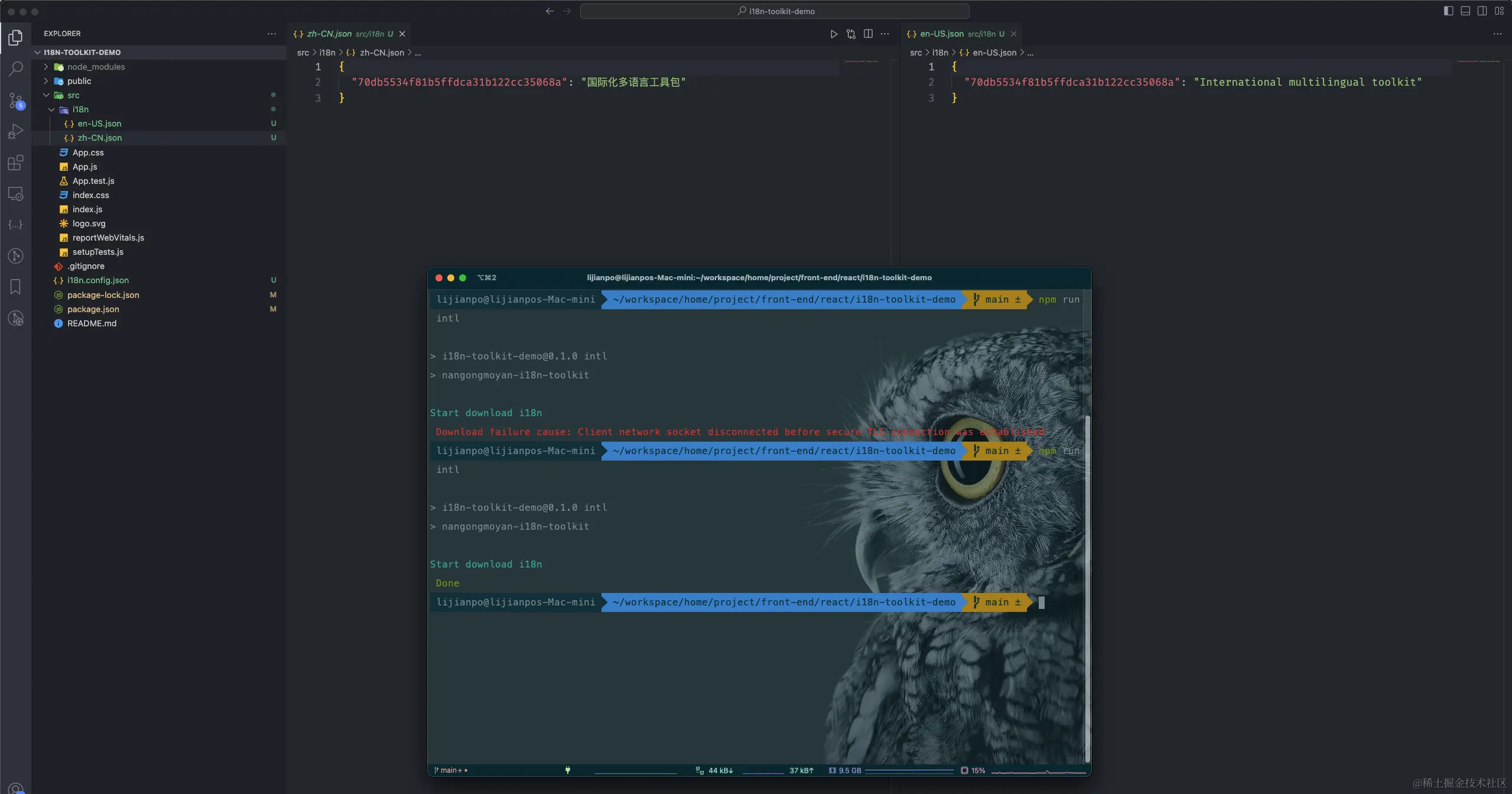Click the Run play icon in editor toolbar

tap(834, 34)
